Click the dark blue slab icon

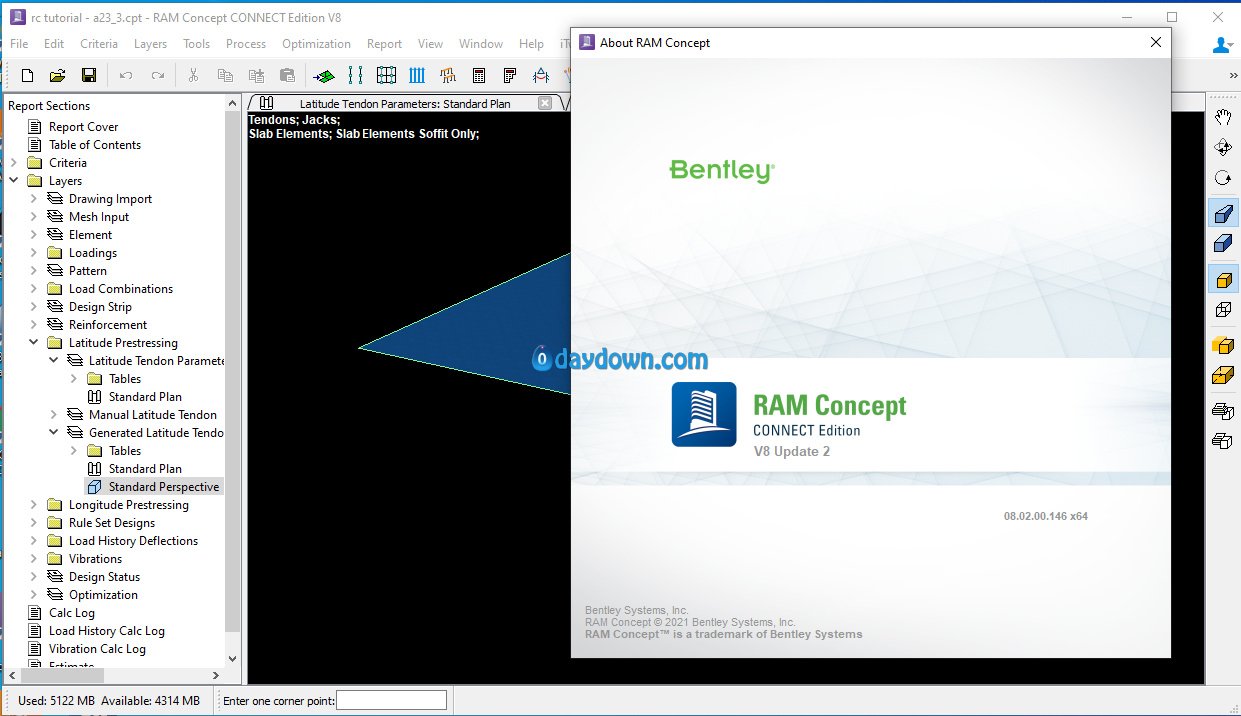[1222, 243]
